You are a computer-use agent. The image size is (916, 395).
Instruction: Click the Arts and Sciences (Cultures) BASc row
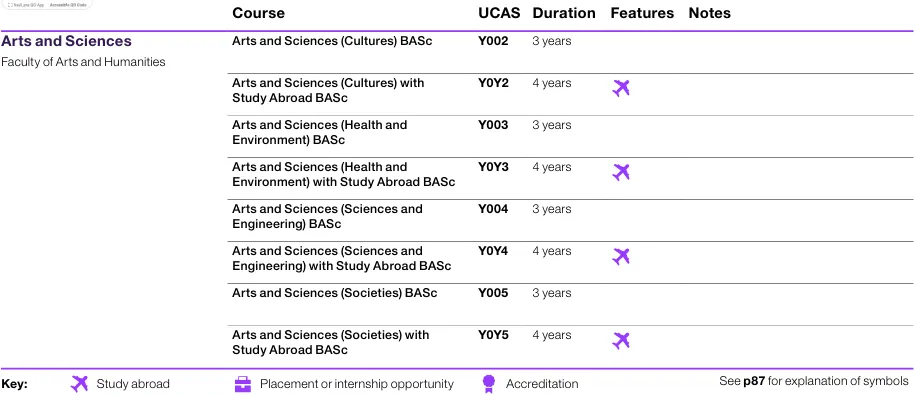(x=572, y=52)
